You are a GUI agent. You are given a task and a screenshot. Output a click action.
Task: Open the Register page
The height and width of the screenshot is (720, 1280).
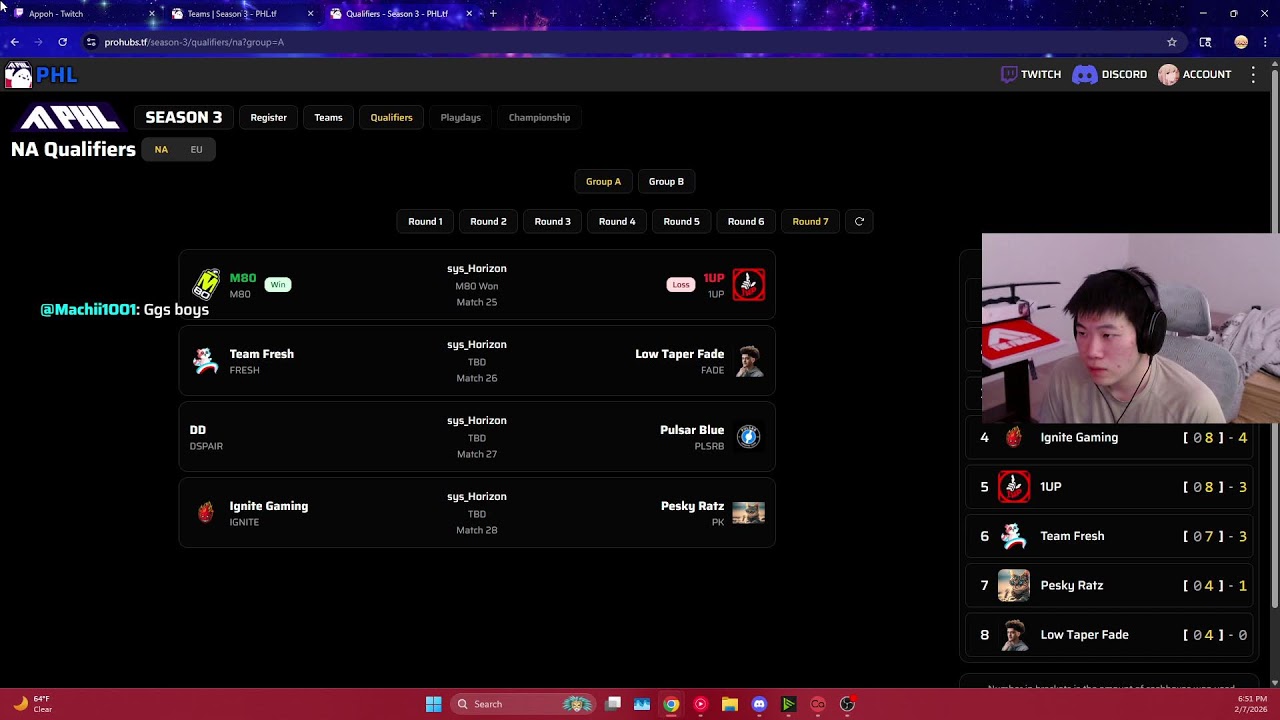[x=268, y=117]
